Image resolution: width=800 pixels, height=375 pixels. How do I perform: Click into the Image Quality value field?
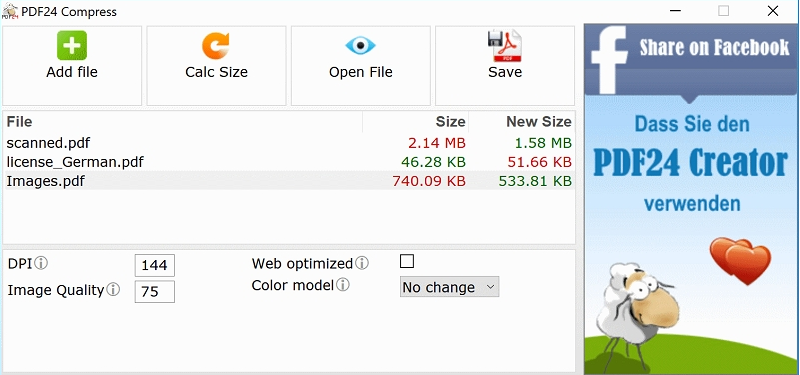[x=155, y=291]
